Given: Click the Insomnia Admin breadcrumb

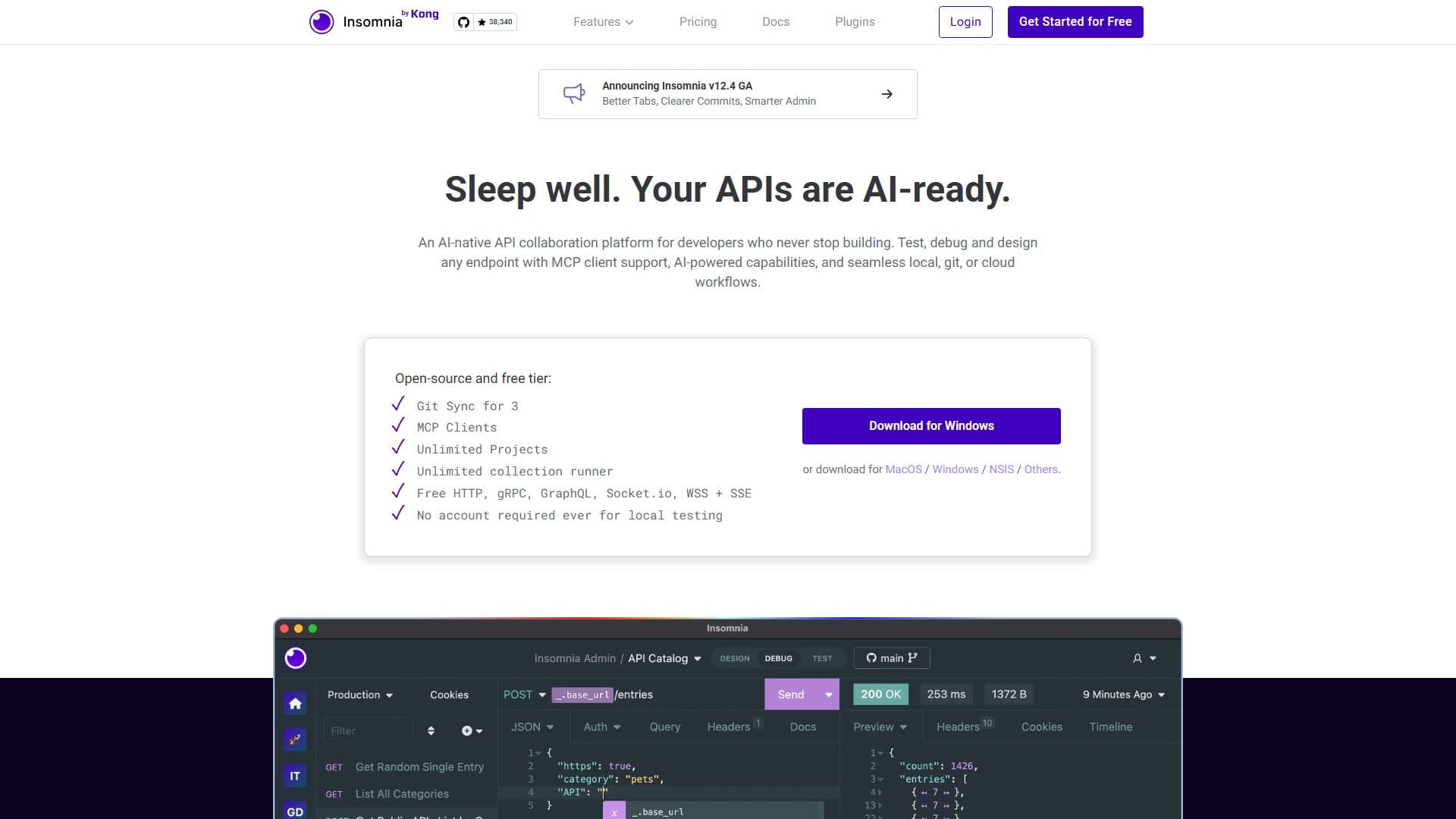Looking at the screenshot, I should pos(575,658).
